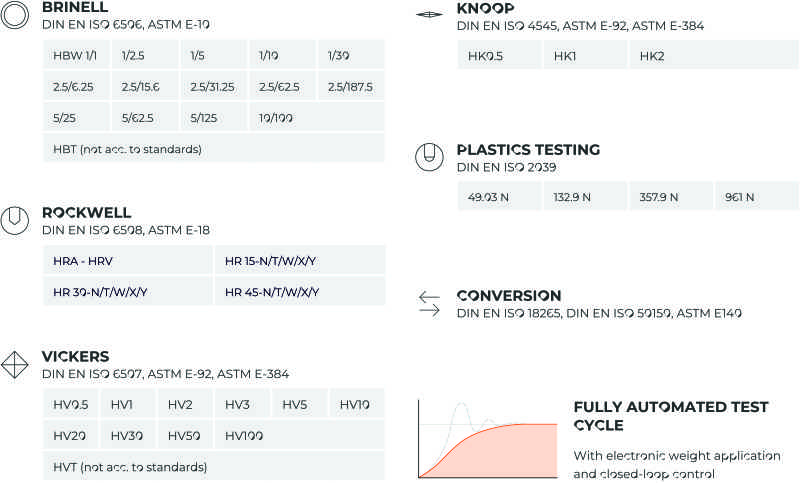Image resolution: width=802 pixels, height=483 pixels.
Task: Click the Vickers diamond pyramid icon
Action: [14, 365]
